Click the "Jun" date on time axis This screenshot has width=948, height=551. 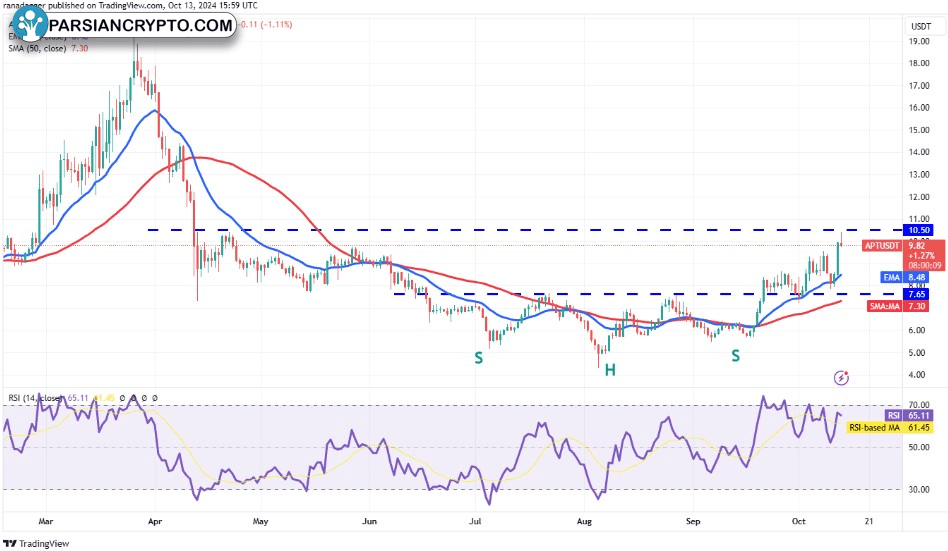coord(369,521)
